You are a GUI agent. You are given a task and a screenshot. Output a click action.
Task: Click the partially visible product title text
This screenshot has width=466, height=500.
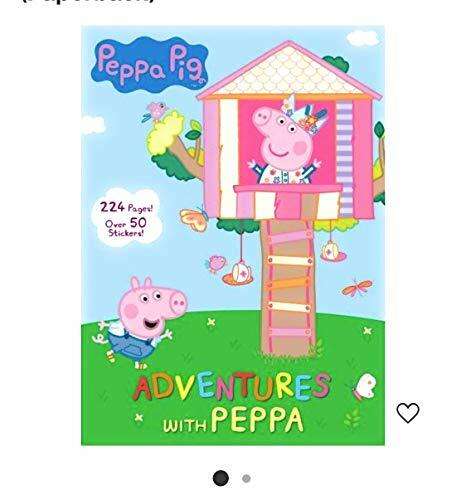[x=87, y=1]
